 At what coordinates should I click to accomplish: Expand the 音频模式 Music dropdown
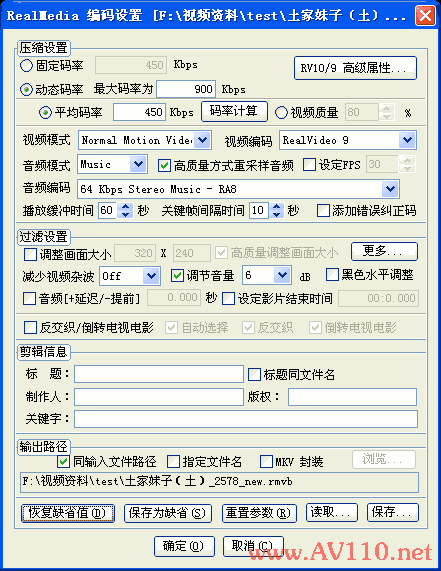pos(138,164)
